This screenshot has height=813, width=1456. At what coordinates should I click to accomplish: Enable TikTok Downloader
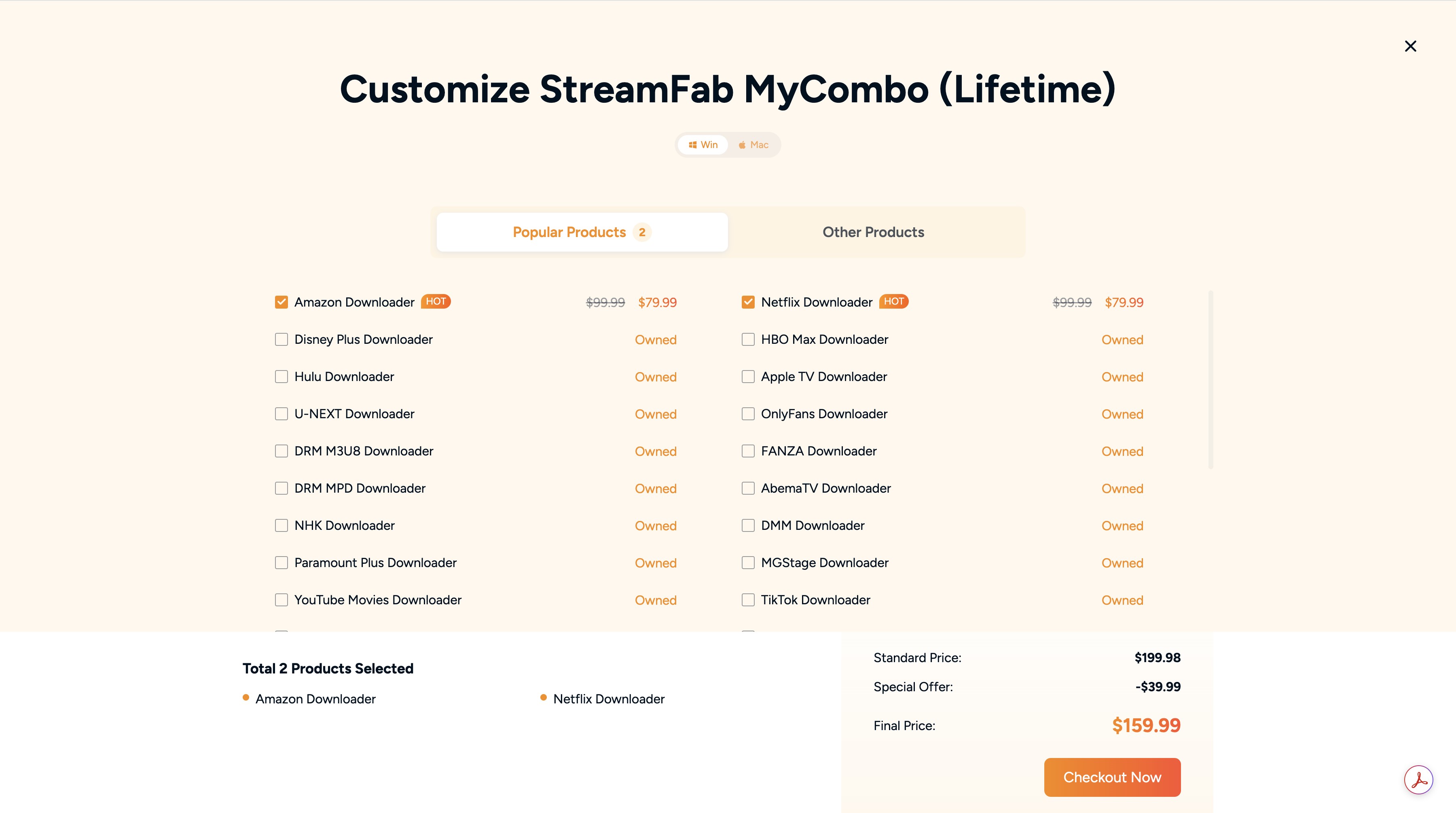(x=747, y=600)
